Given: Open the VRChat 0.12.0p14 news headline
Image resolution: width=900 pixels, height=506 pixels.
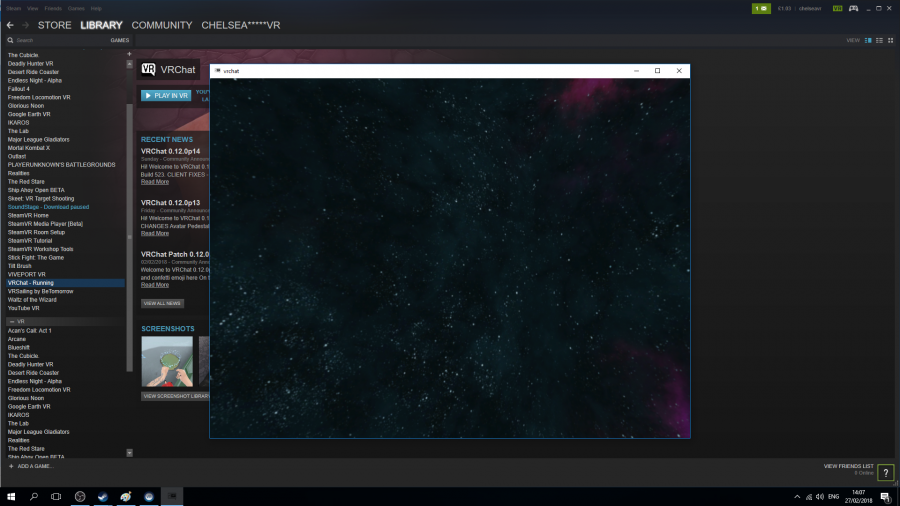Looking at the screenshot, I should click(170, 151).
